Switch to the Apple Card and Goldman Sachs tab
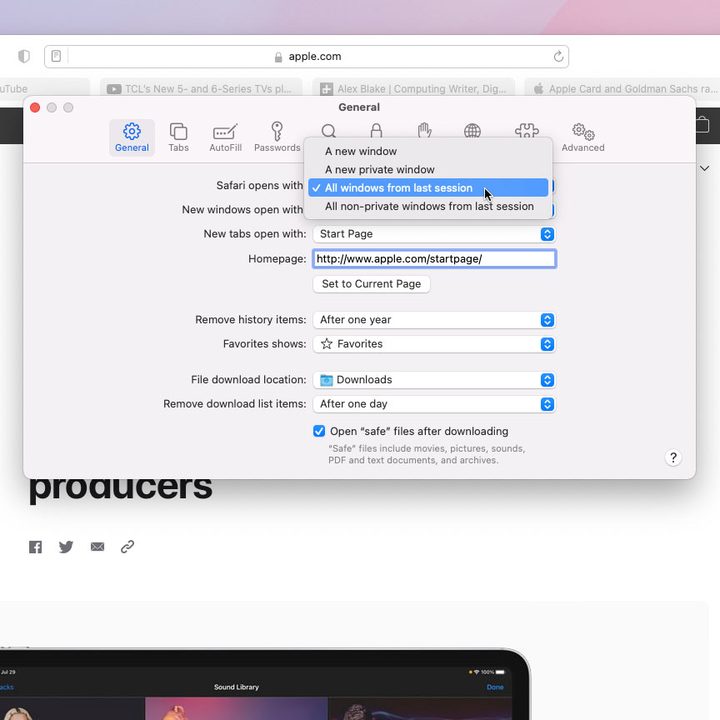Screen dimensions: 720x720 coord(622,89)
